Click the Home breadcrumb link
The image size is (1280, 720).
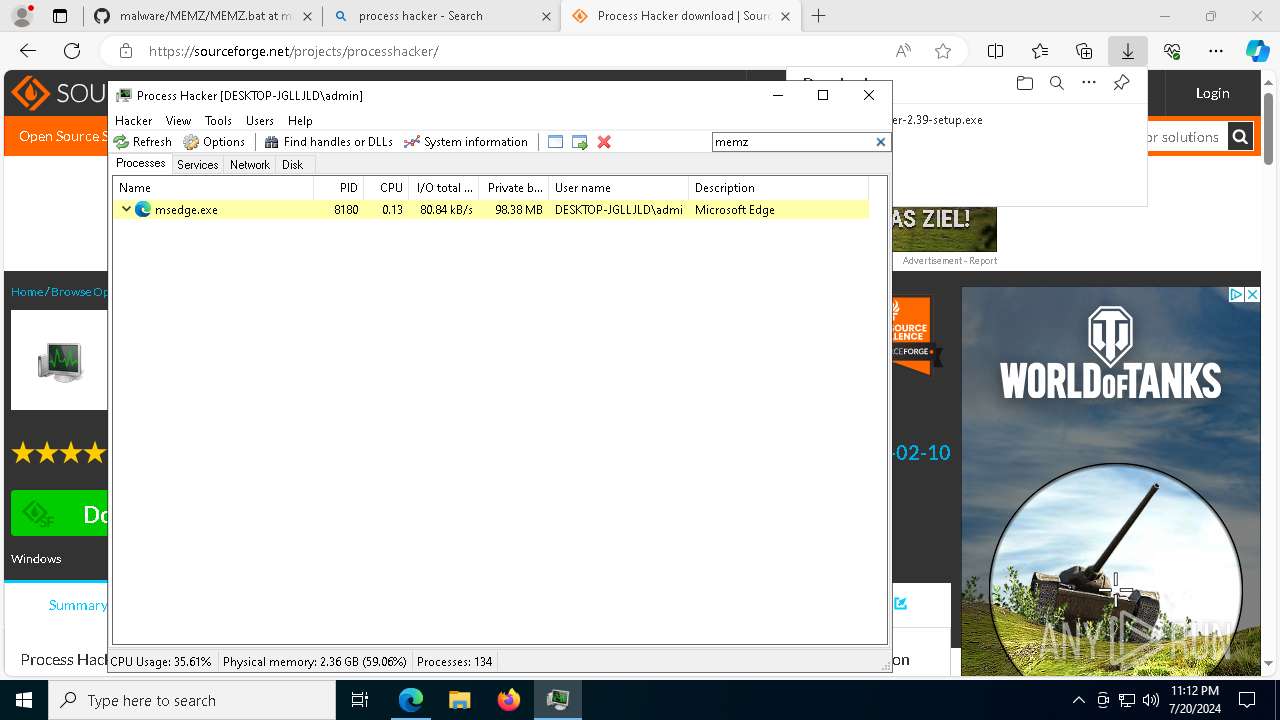[x=27, y=292]
